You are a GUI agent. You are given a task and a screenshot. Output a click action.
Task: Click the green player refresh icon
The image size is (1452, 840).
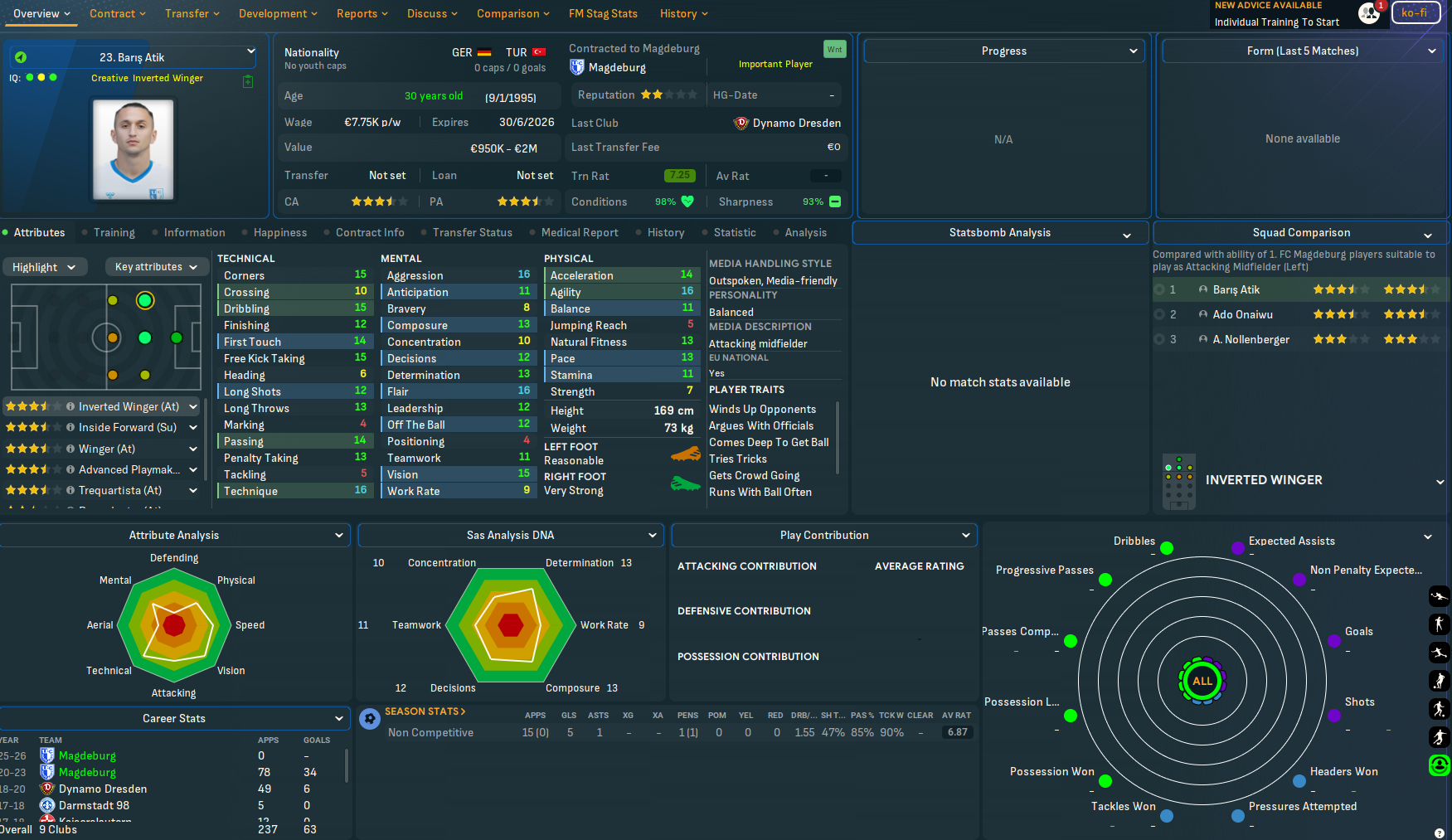click(1440, 765)
